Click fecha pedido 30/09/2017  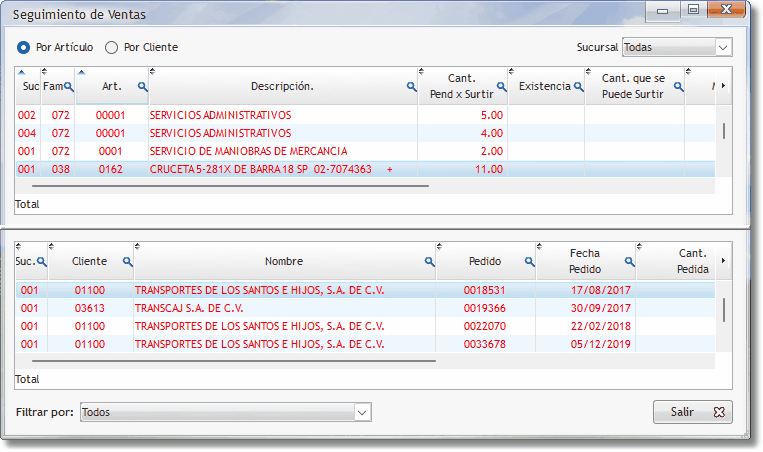tap(600, 308)
